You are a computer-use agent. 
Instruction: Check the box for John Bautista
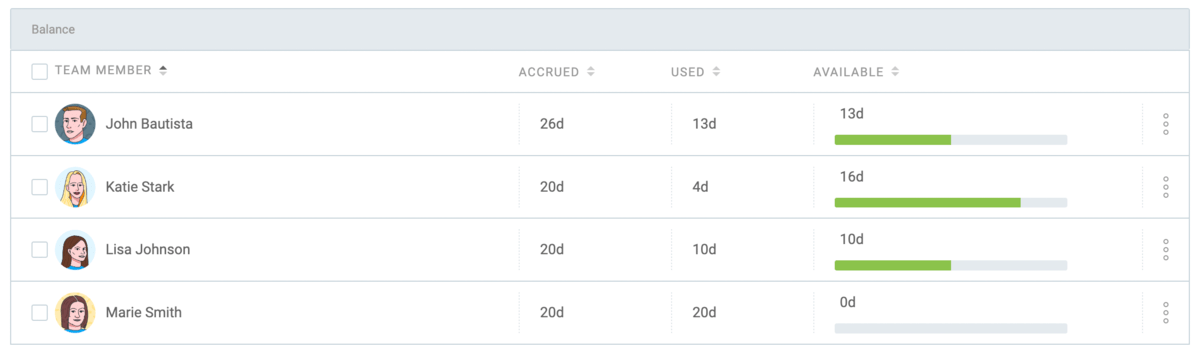(x=39, y=124)
